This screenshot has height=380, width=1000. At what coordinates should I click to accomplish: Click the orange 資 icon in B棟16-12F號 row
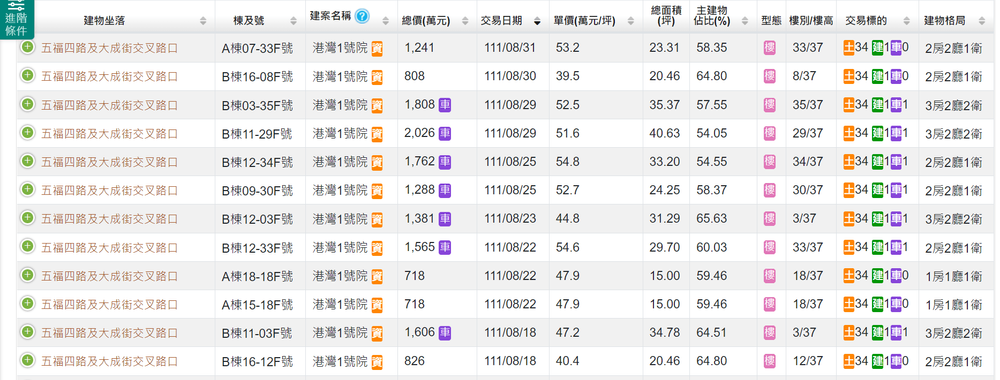[377, 362]
